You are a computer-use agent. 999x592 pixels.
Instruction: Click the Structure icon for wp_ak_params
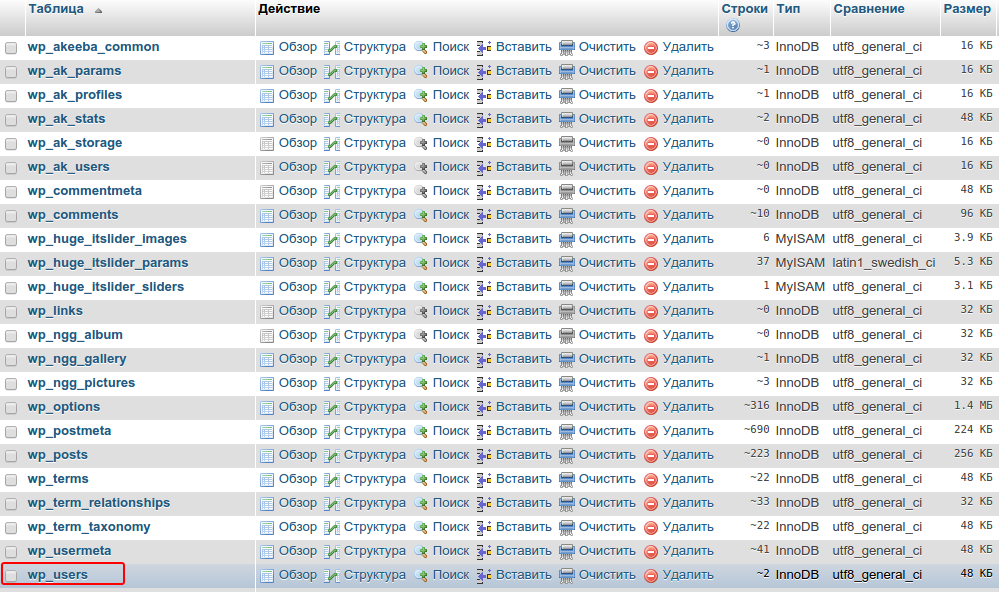[x=332, y=71]
